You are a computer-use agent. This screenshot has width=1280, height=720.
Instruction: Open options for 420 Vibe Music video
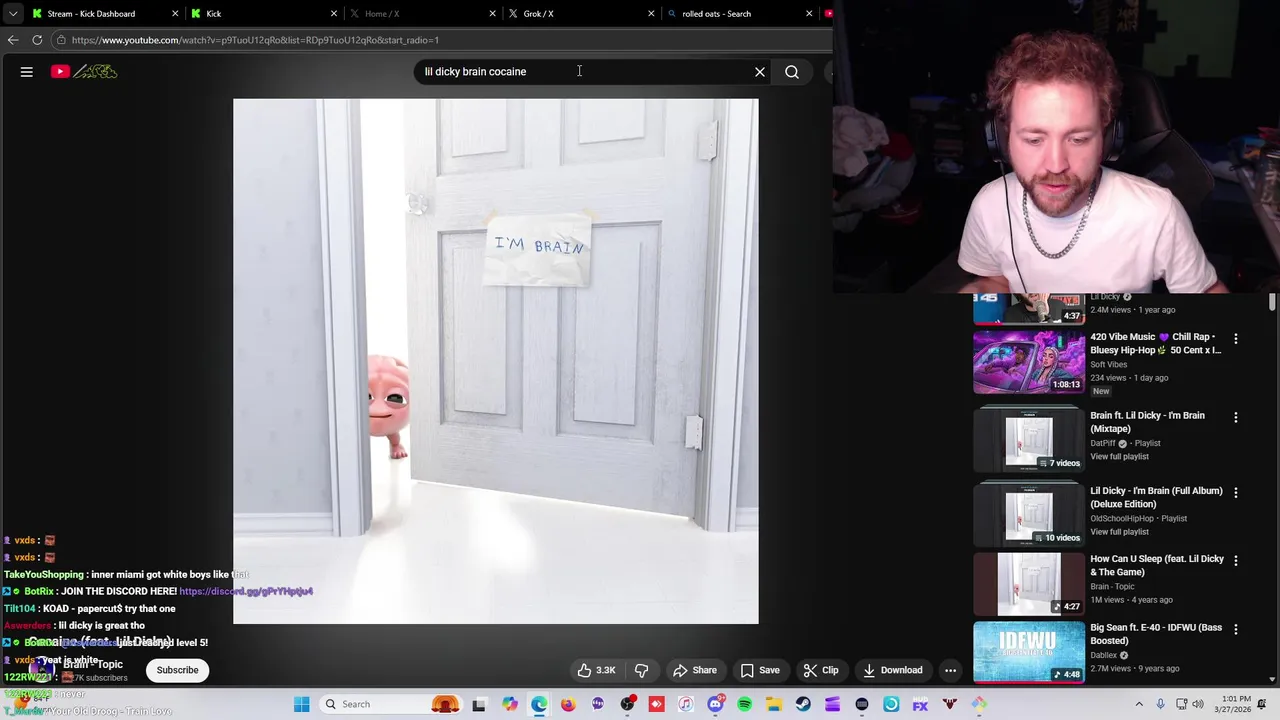(1236, 339)
